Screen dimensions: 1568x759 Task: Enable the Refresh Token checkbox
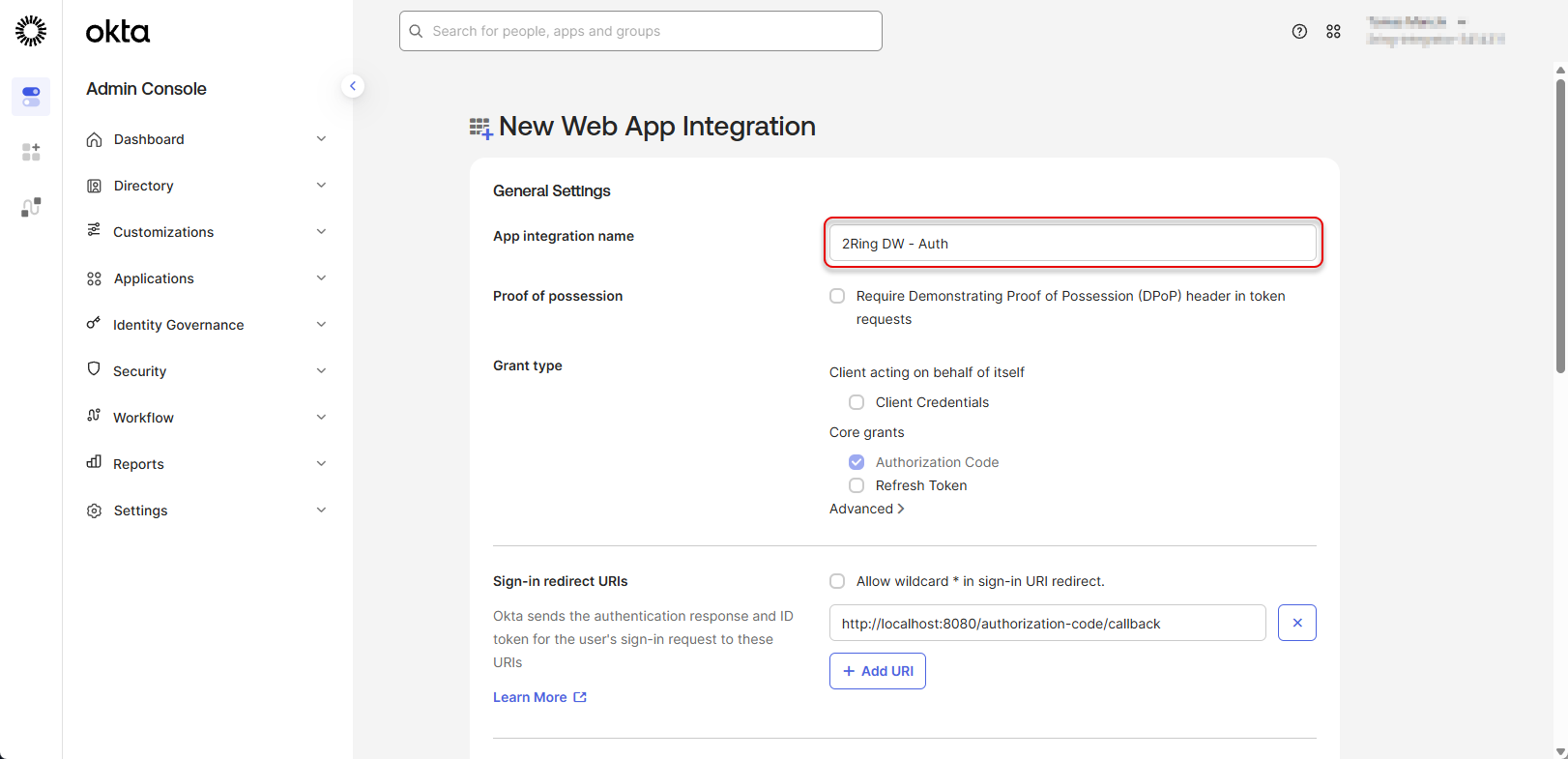tap(857, 485)
